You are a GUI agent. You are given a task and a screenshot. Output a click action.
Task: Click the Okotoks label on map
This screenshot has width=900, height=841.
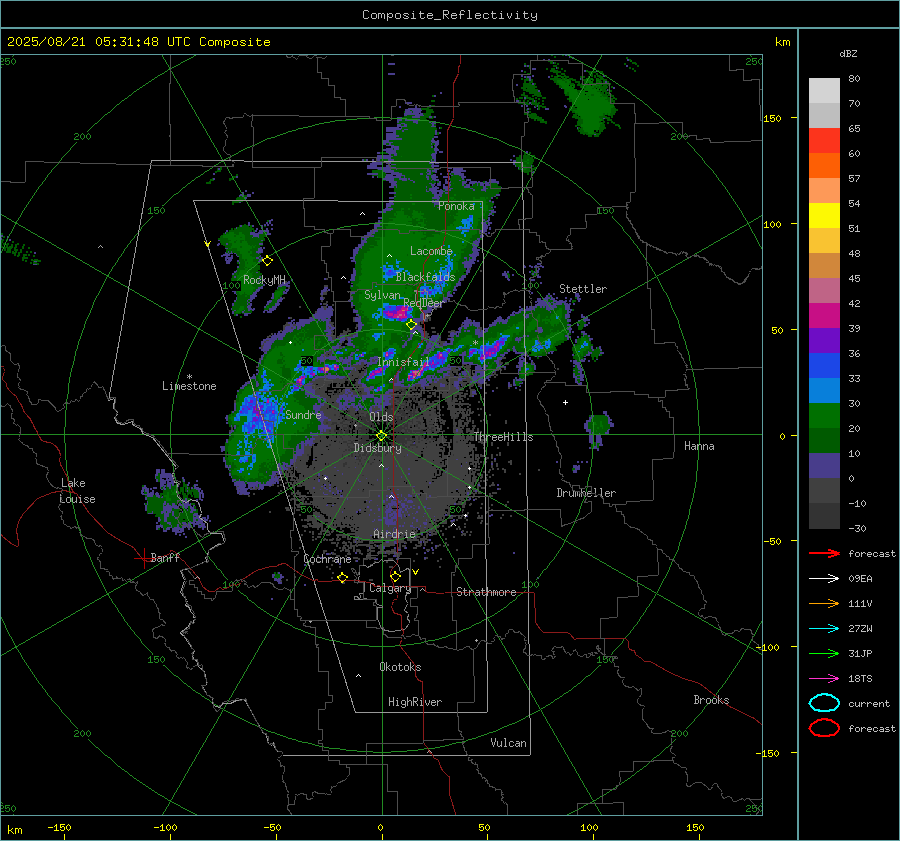tap(400, 667)
